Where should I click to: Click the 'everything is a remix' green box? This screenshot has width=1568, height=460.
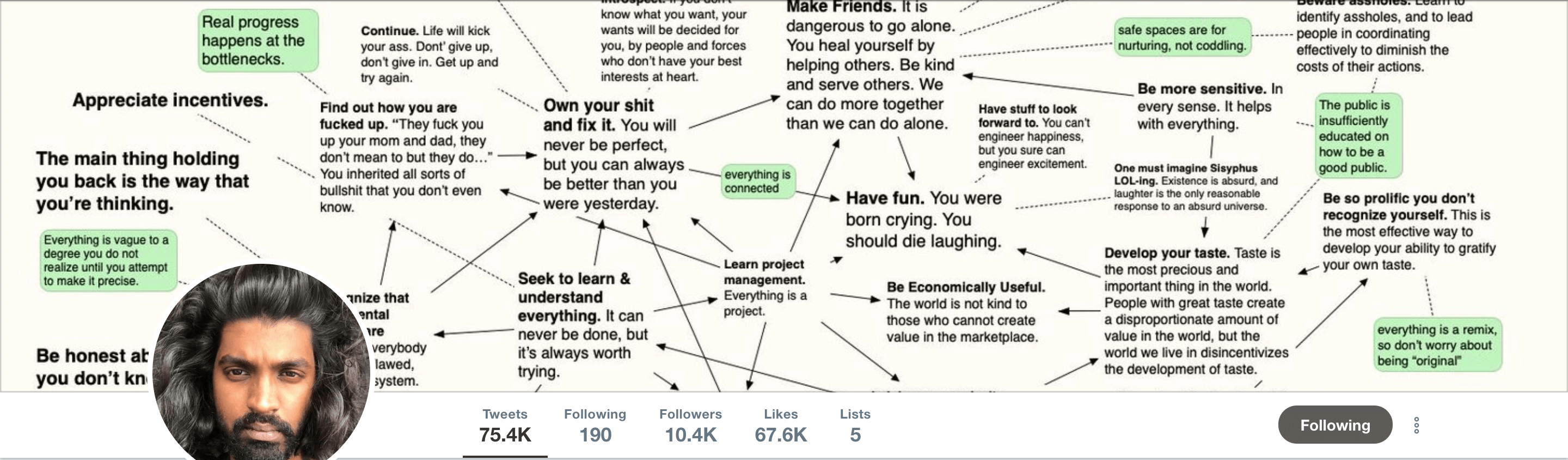1437,345
